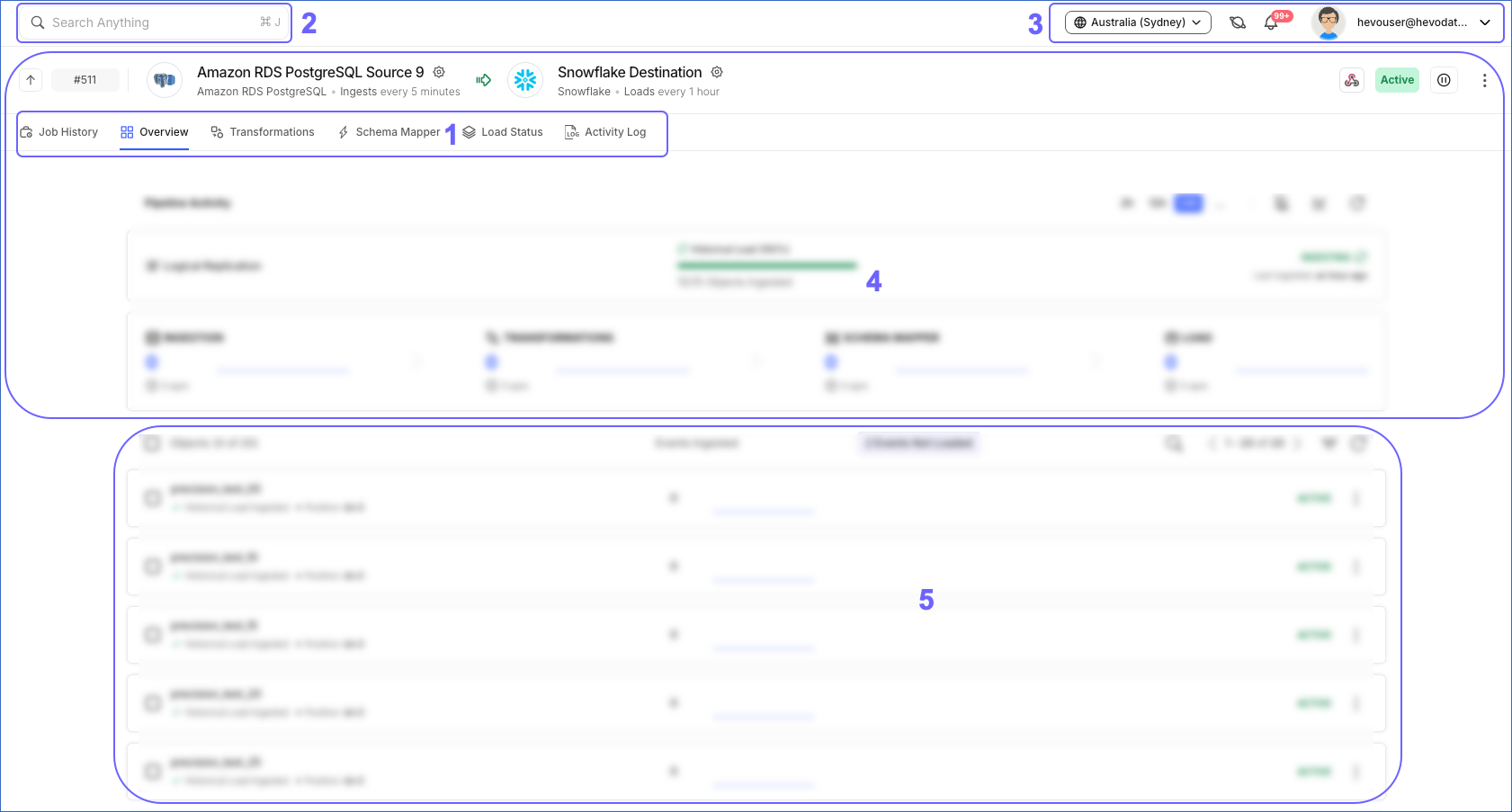Select the highlighted blue time-range button

click(x=1188, y=203)
